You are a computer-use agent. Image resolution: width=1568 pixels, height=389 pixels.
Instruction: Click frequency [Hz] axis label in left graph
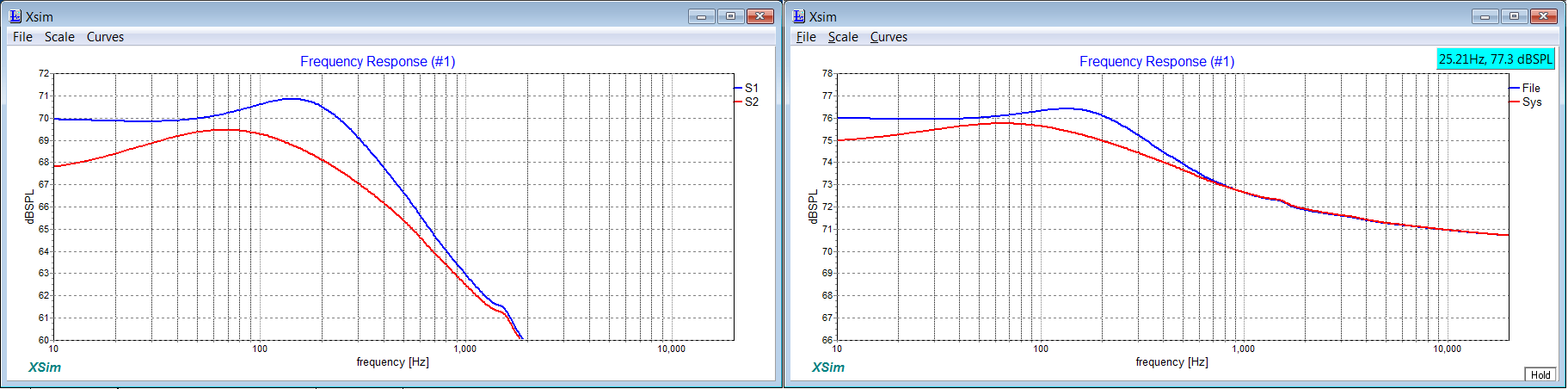(x=393, y=362)
